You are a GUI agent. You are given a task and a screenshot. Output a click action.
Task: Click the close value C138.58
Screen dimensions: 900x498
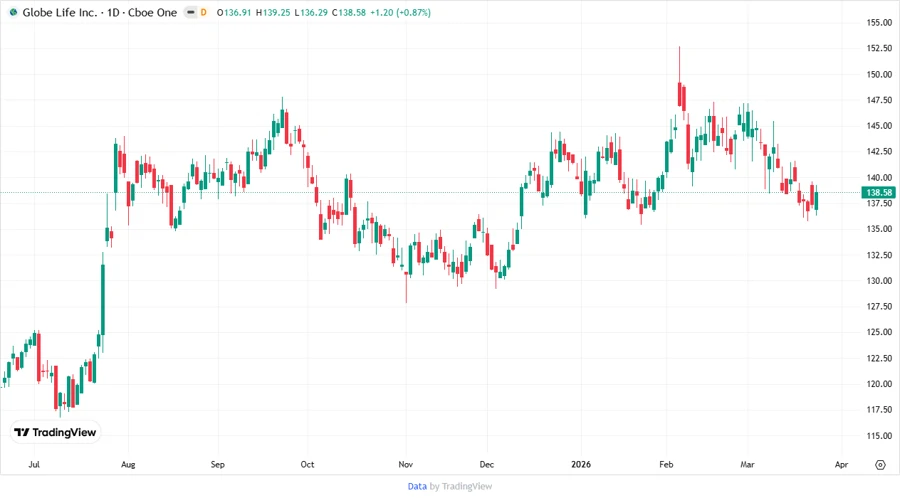pos(348,12)
